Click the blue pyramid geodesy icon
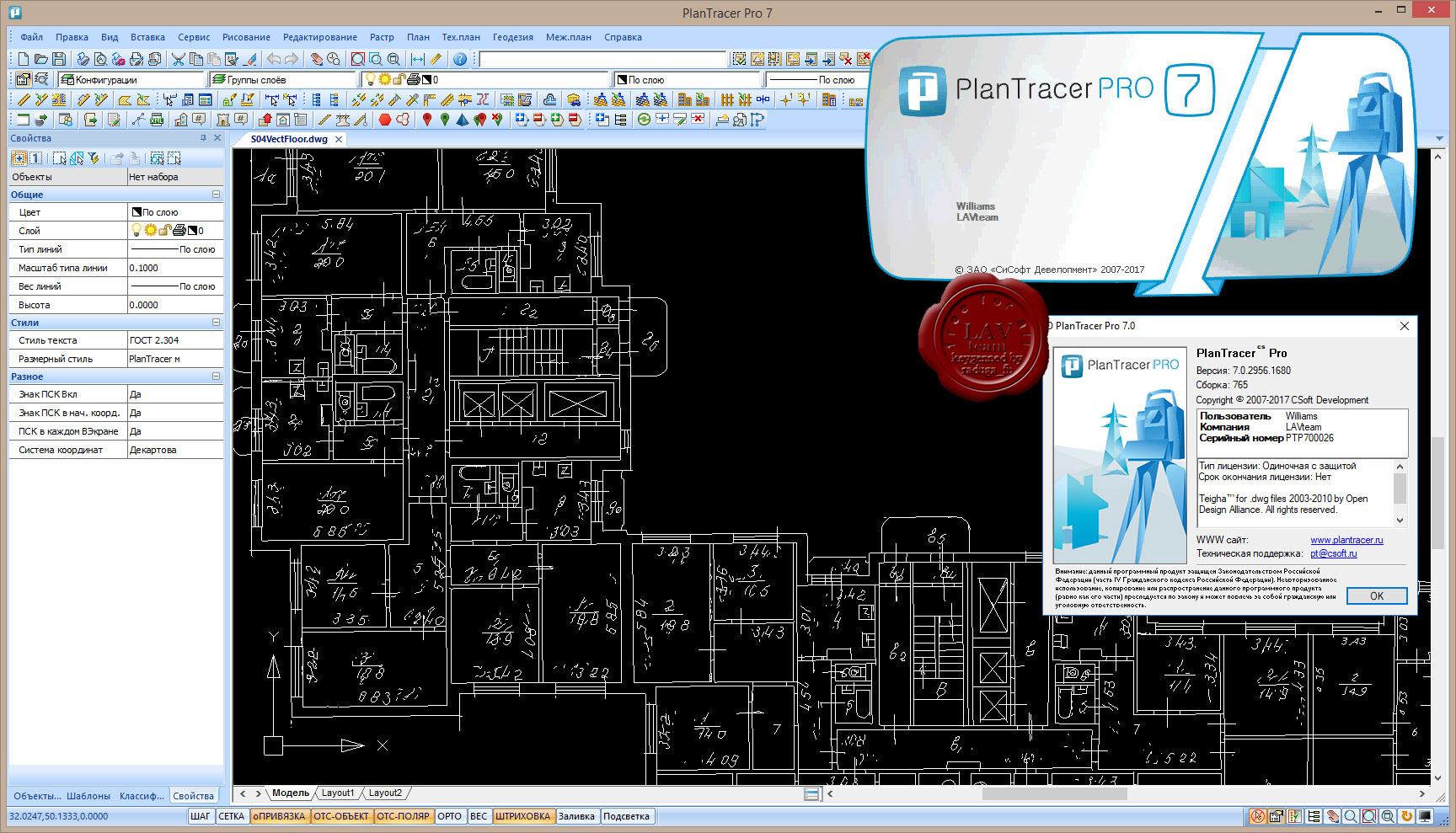The width and height of the screenshot is (1456, 833). tap(463, 119)
